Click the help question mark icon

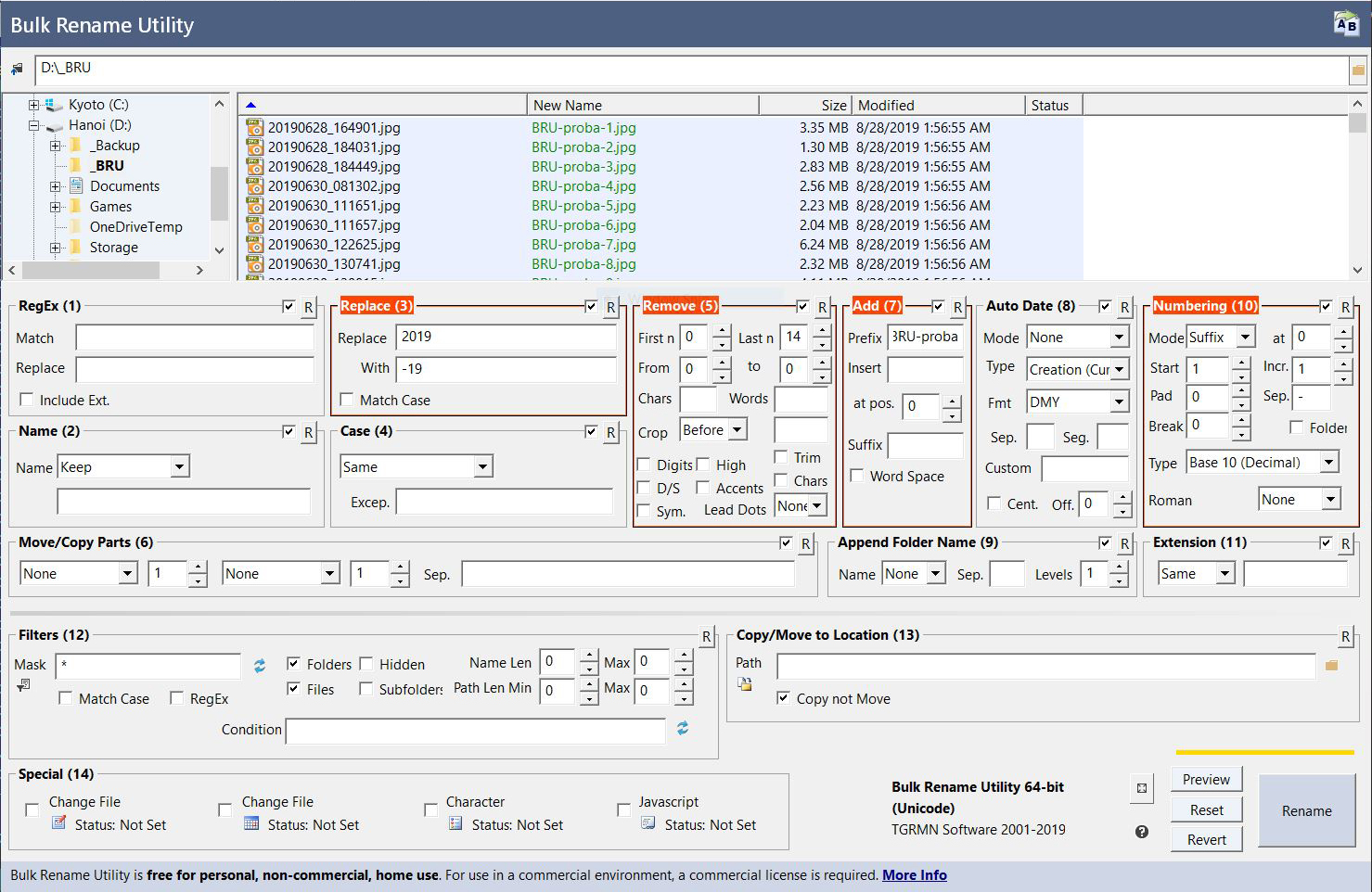[1142, 832]
